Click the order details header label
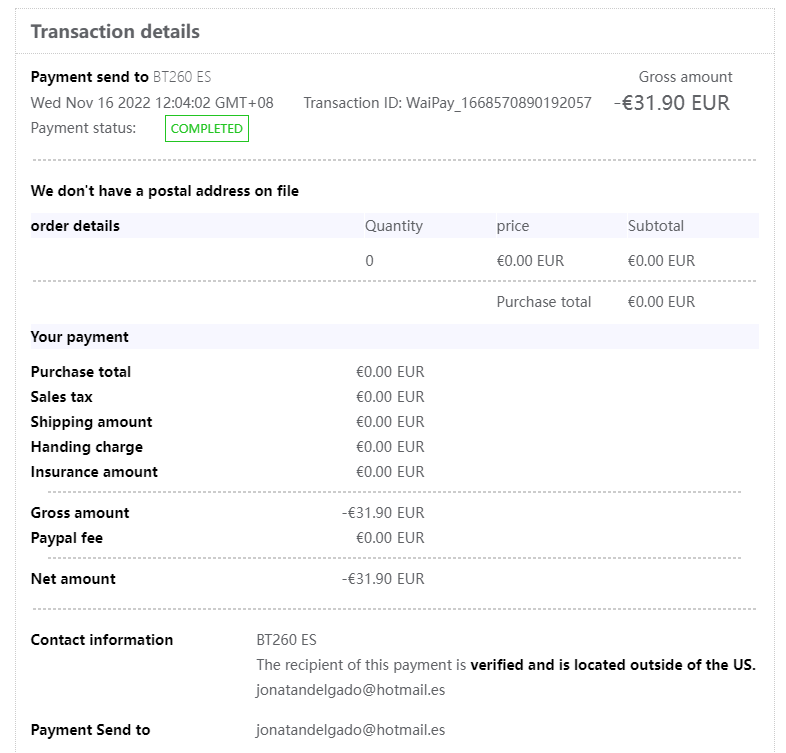The image size is (786, 753). (x=75, y=226)
